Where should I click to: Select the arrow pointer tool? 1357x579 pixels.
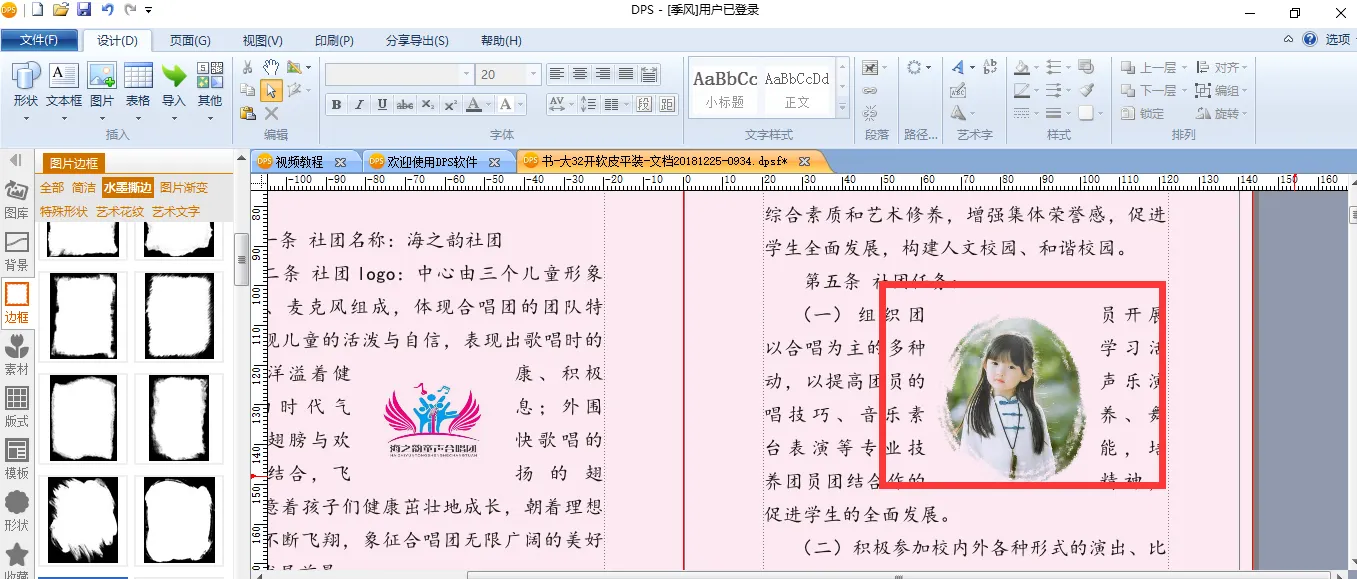[x=270, y=90]
